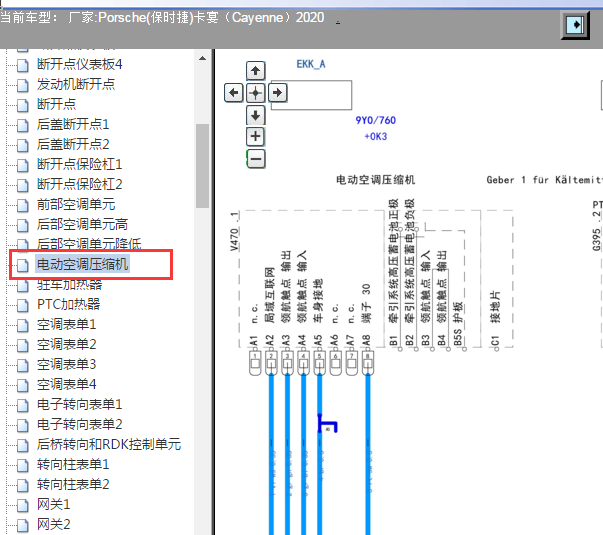The image size is (603, 535).
Task: Click the +0K3 label in diagram
Action: (376, 137)
